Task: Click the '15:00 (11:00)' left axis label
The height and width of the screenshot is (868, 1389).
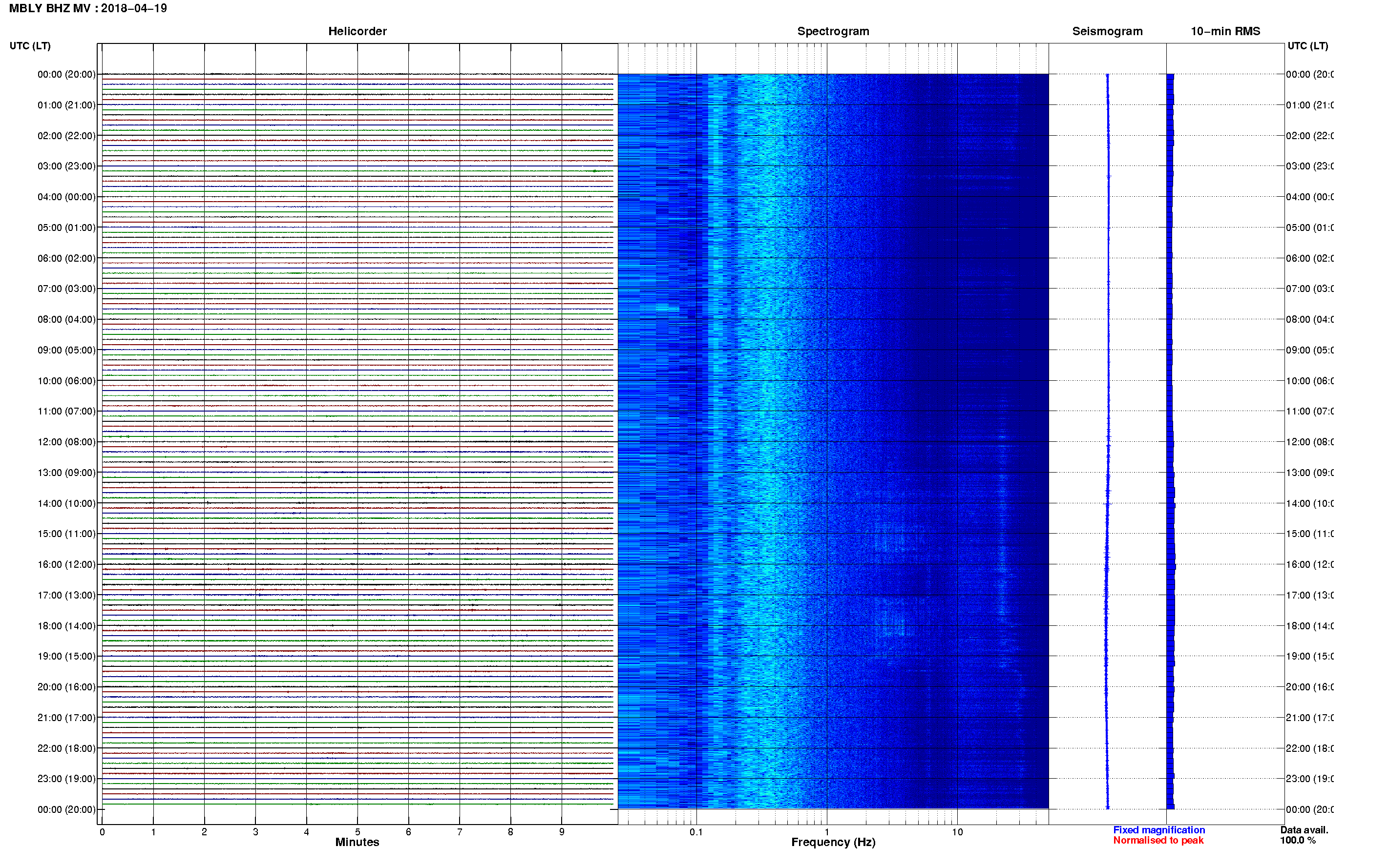Action: click(66, 534)
